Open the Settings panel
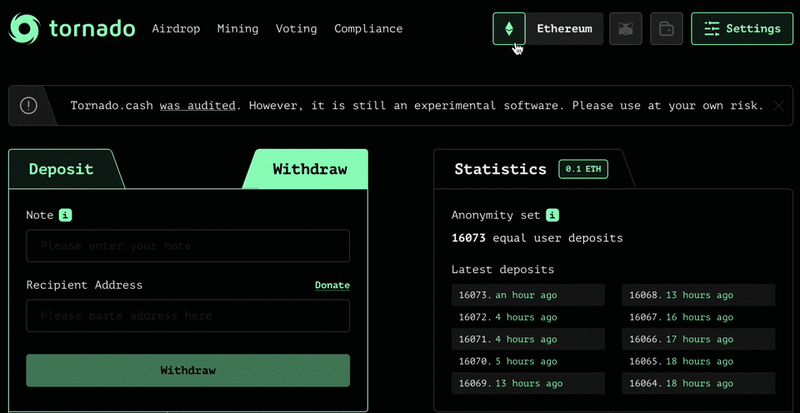The height and width of the screenshot is (413, 800). (741, 29)
